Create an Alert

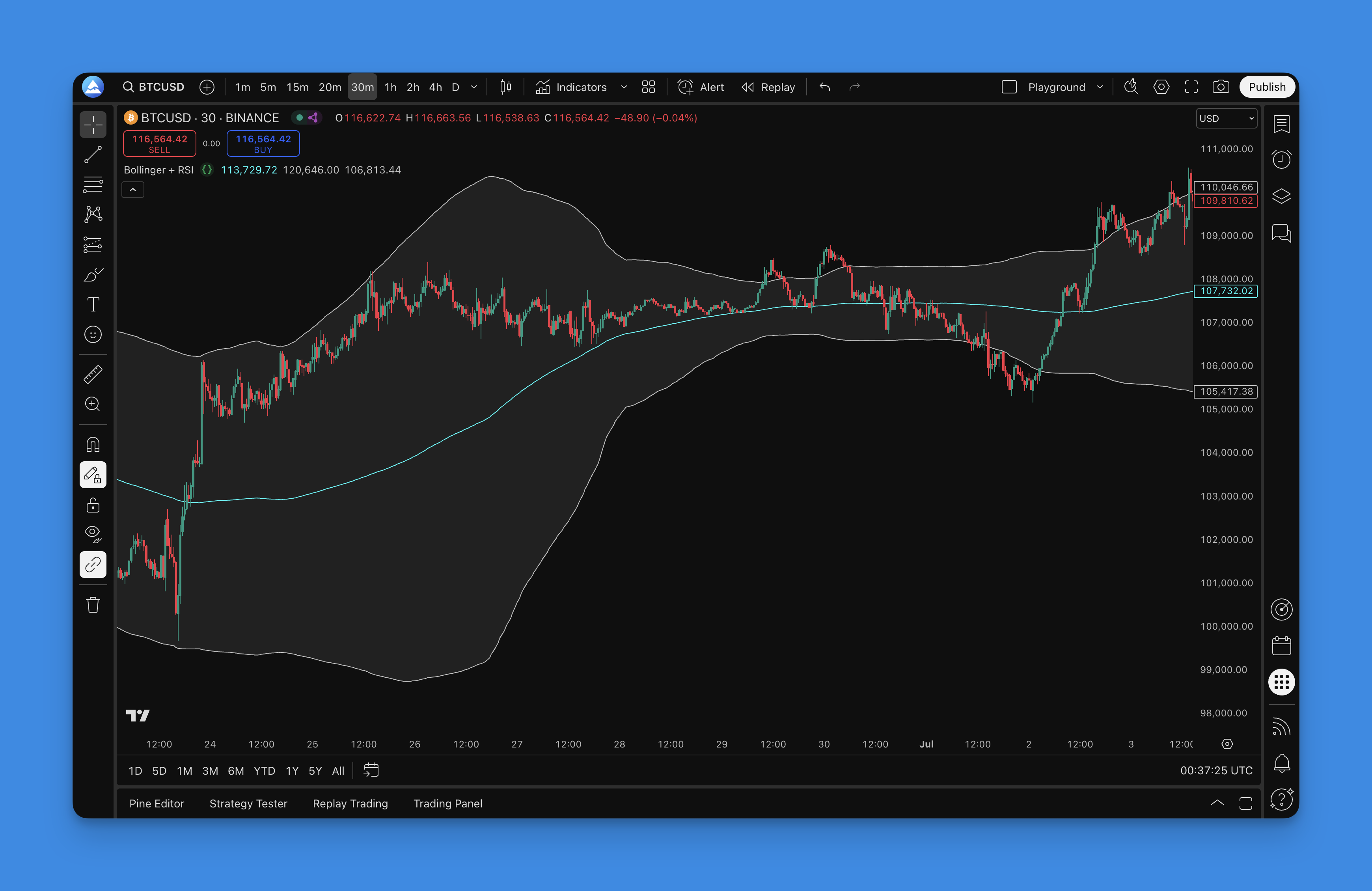701,87
